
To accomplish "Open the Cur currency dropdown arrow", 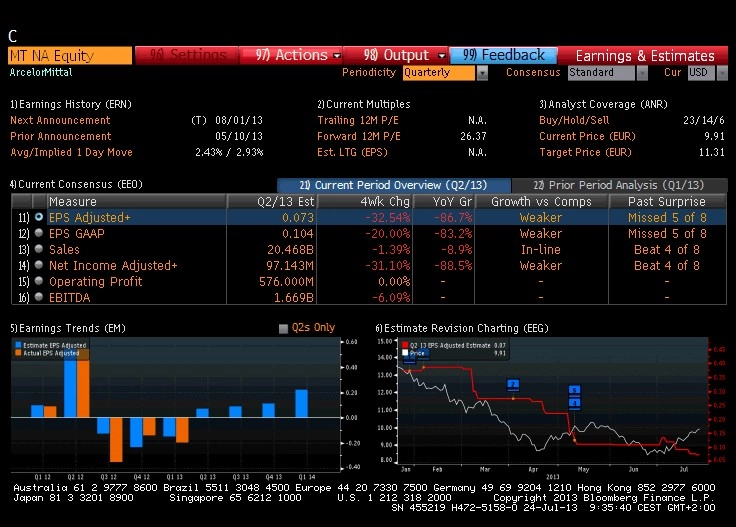I will pos(722,73).
